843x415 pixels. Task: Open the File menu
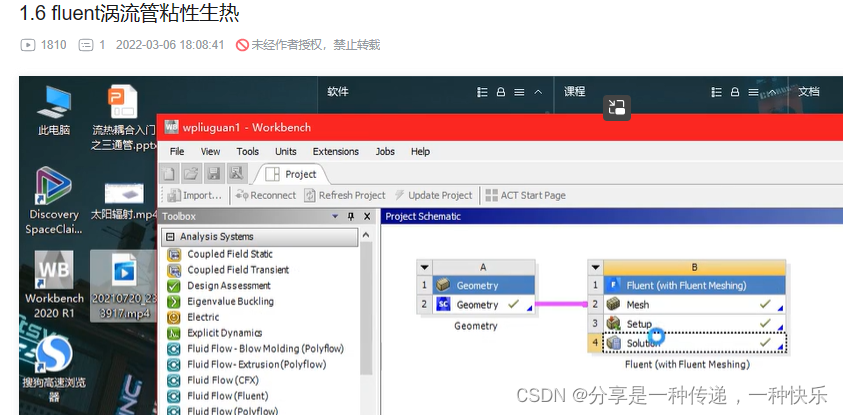(x=177, y=152)
